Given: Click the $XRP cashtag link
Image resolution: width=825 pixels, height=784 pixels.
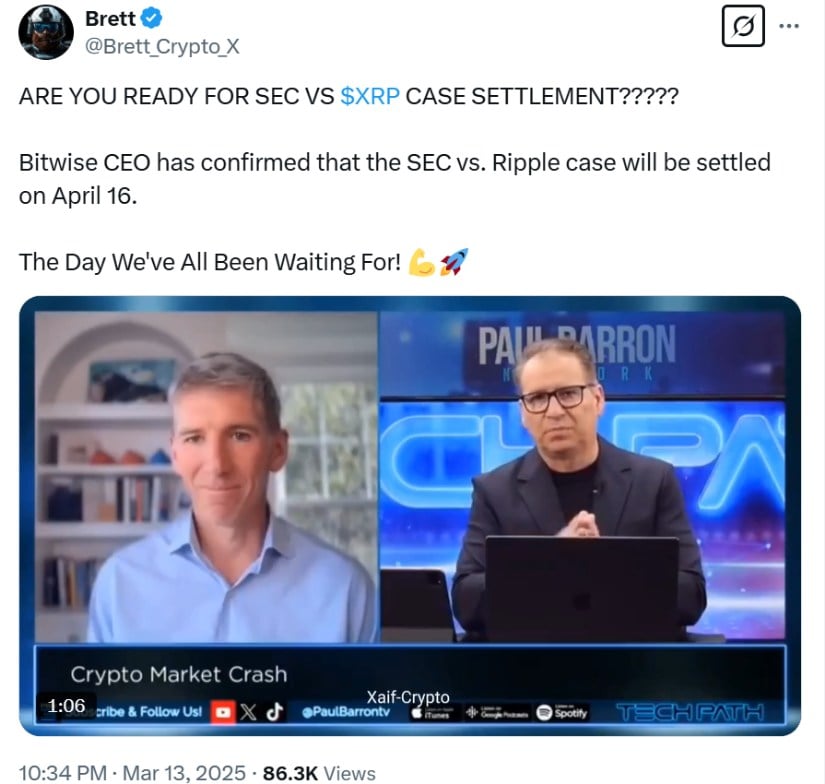Looking at the screenshot, I should click(x=370, y=96).
